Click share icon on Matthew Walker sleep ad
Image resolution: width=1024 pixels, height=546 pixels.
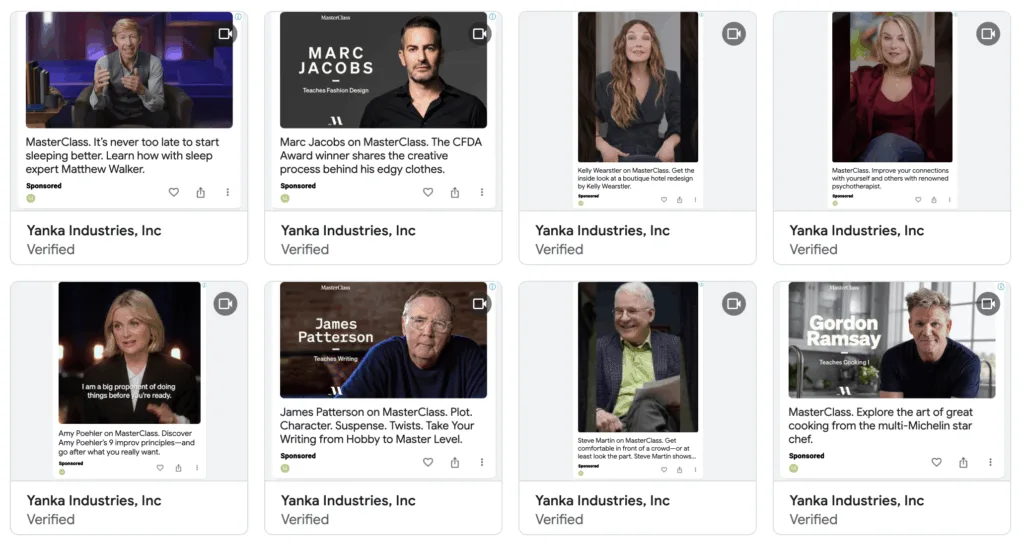[x=200, y=192]
